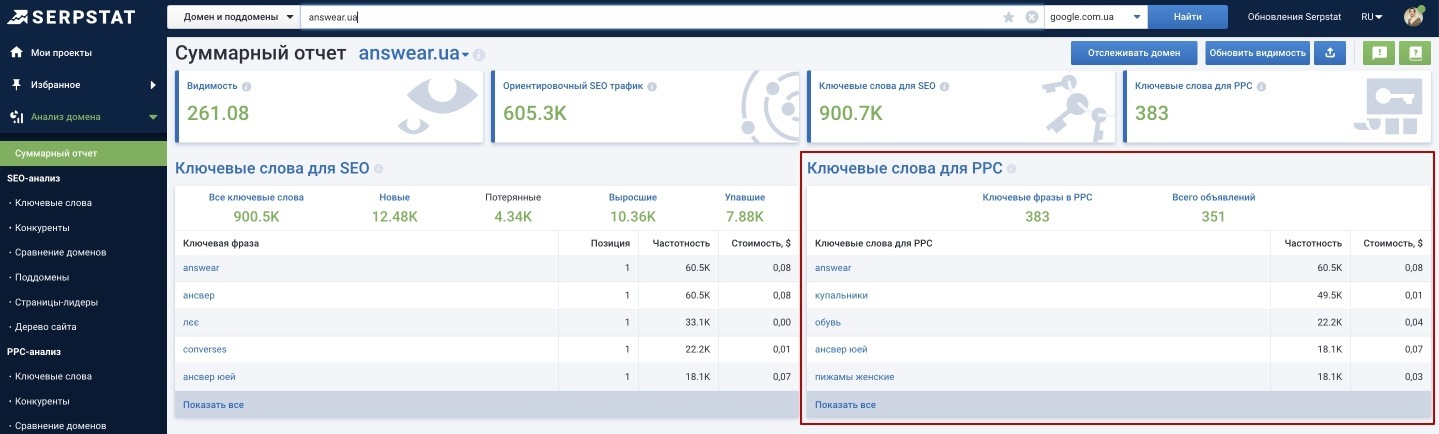Open Мои проекты in sidebar
1439x434 pixels.
(x=61, y=52)
